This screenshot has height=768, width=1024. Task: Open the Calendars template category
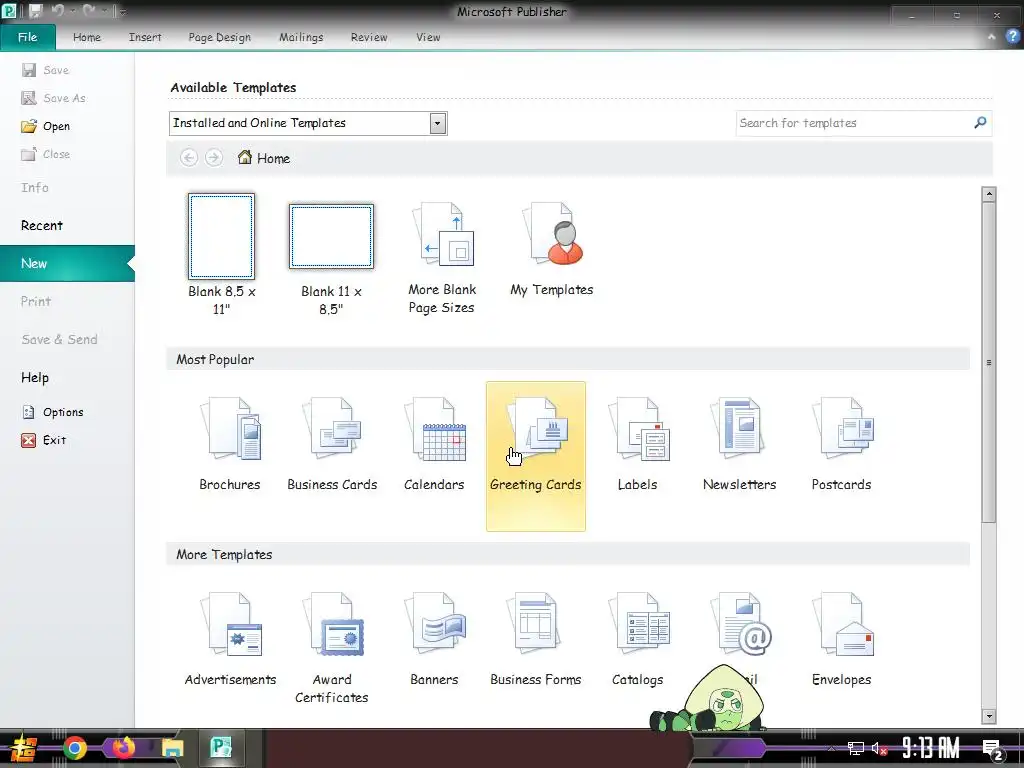(434, 444)
